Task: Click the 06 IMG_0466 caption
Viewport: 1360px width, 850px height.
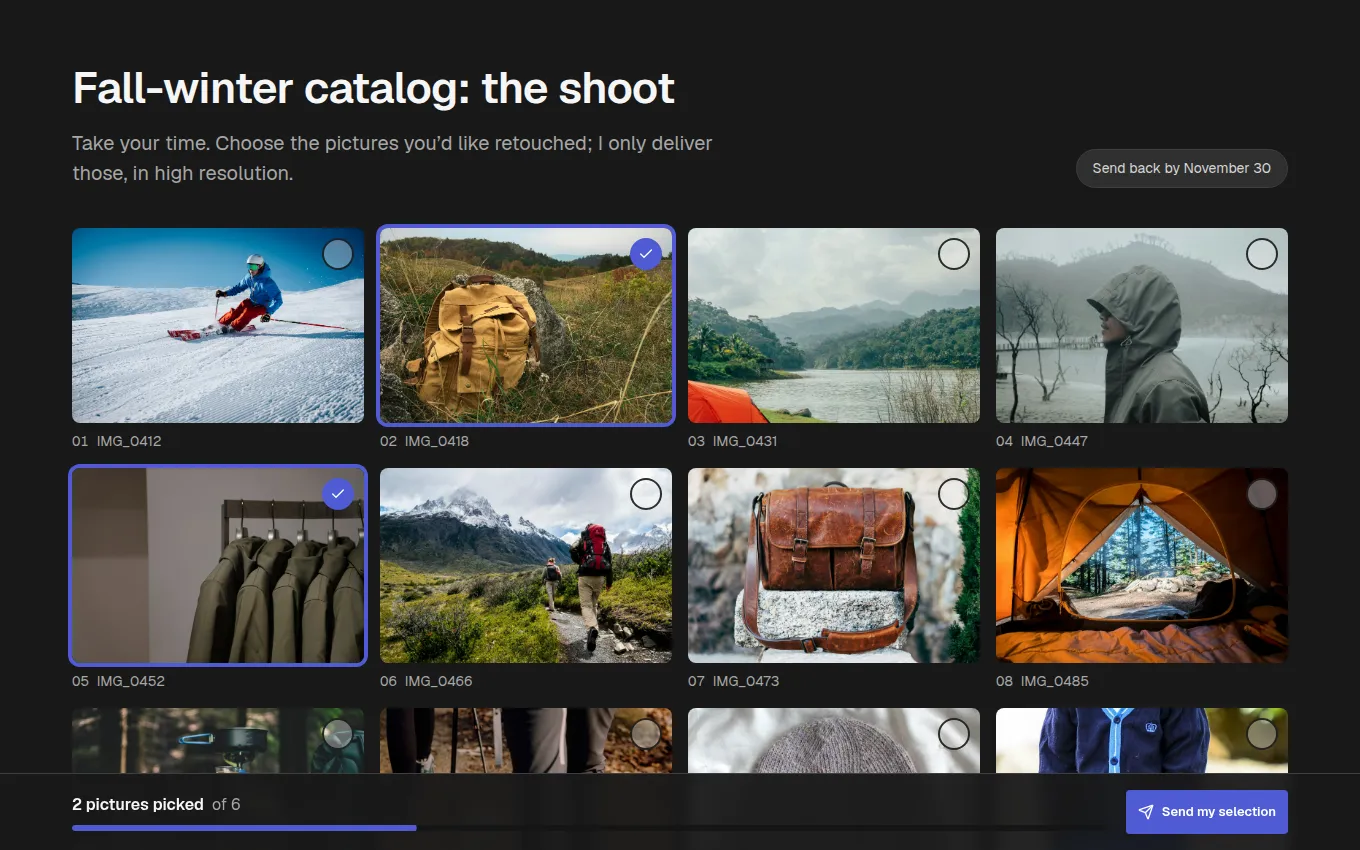Action: pyautogui.click(x=426, y=681)
